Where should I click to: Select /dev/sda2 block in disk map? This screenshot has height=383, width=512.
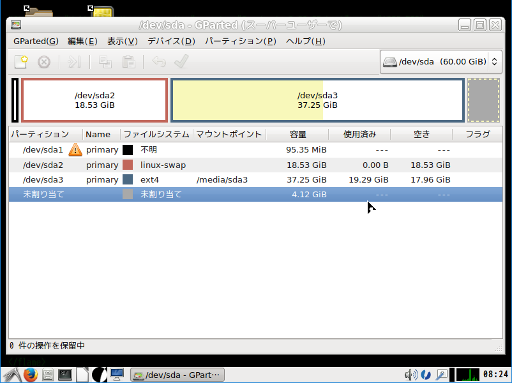pos(95,100)
